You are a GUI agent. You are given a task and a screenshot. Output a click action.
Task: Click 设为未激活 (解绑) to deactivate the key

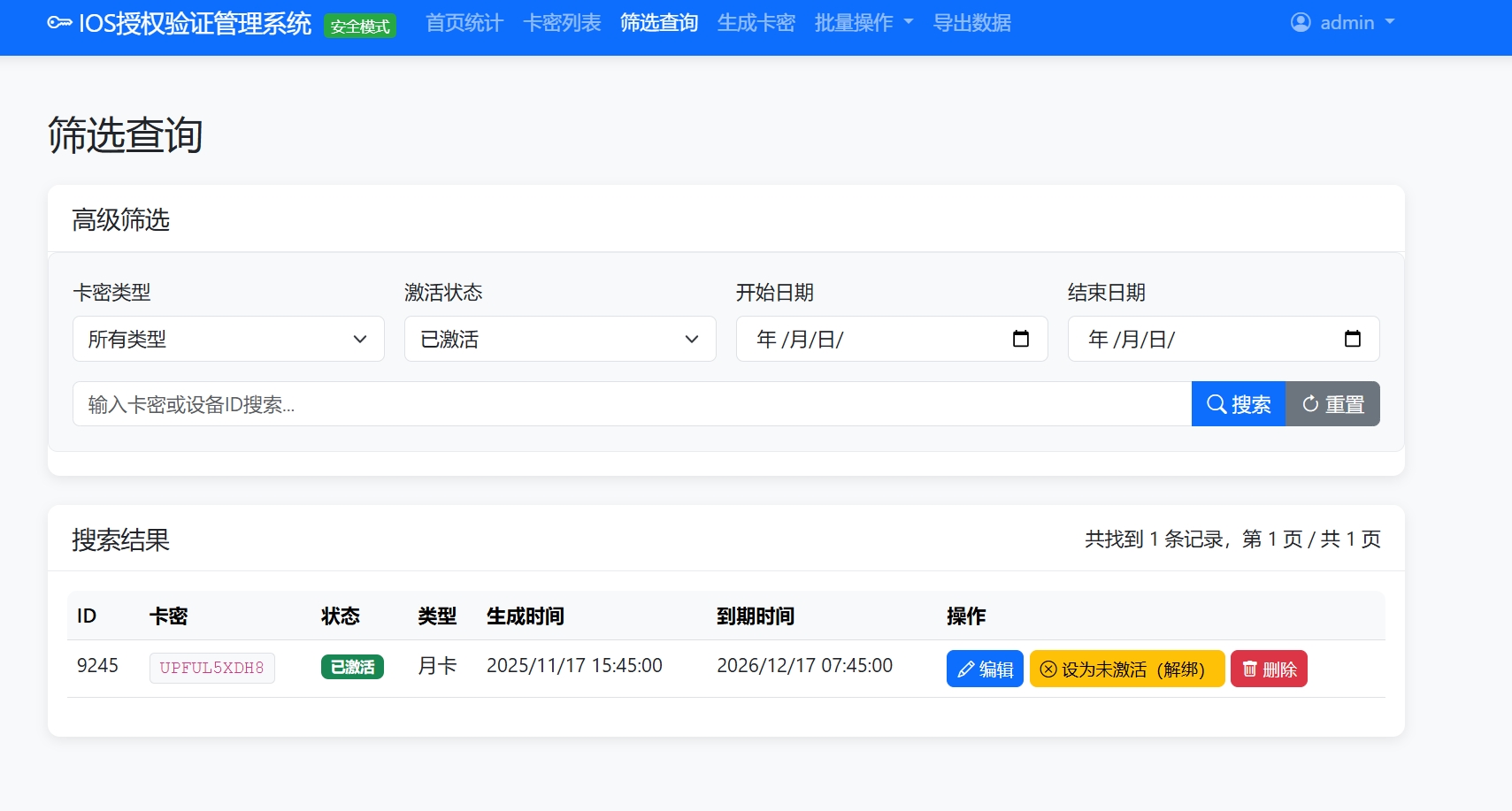coord(1125,669)
